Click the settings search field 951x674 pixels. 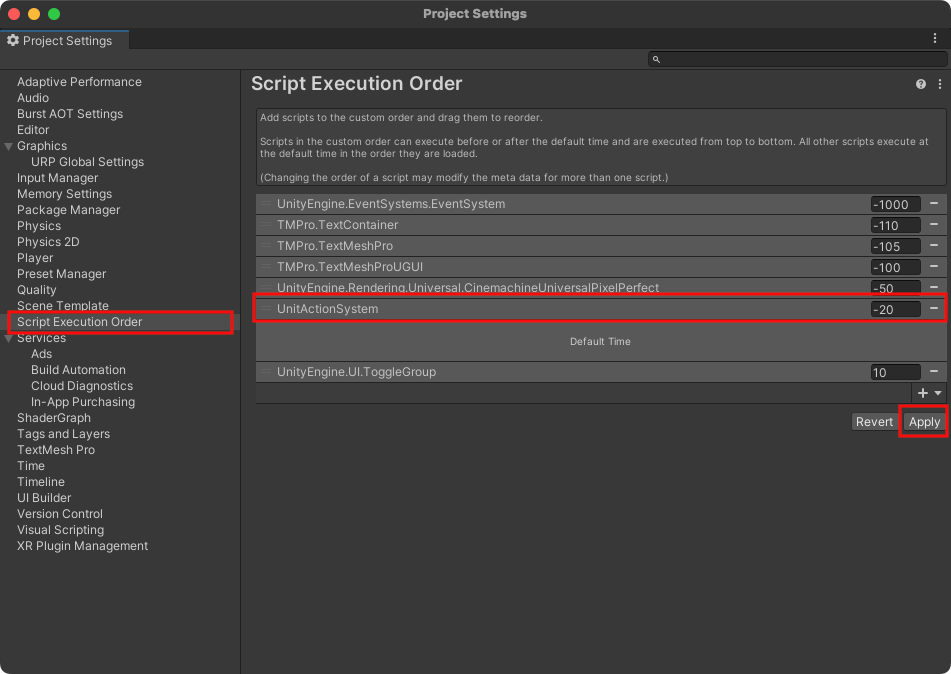coord(796,59)
